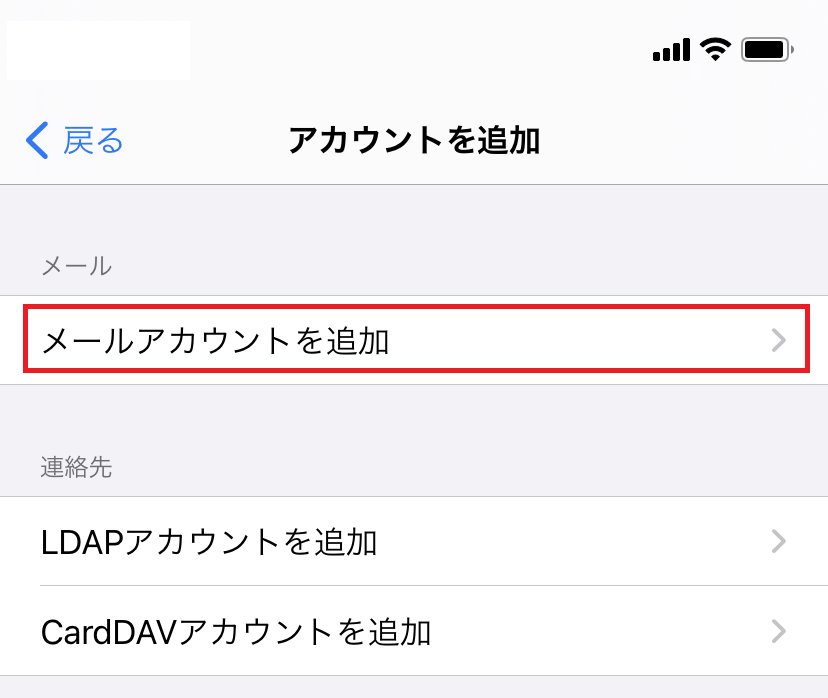This screenshot has width=828, height=698.
Task: Tap the 戻る back label
Action: 93,141
